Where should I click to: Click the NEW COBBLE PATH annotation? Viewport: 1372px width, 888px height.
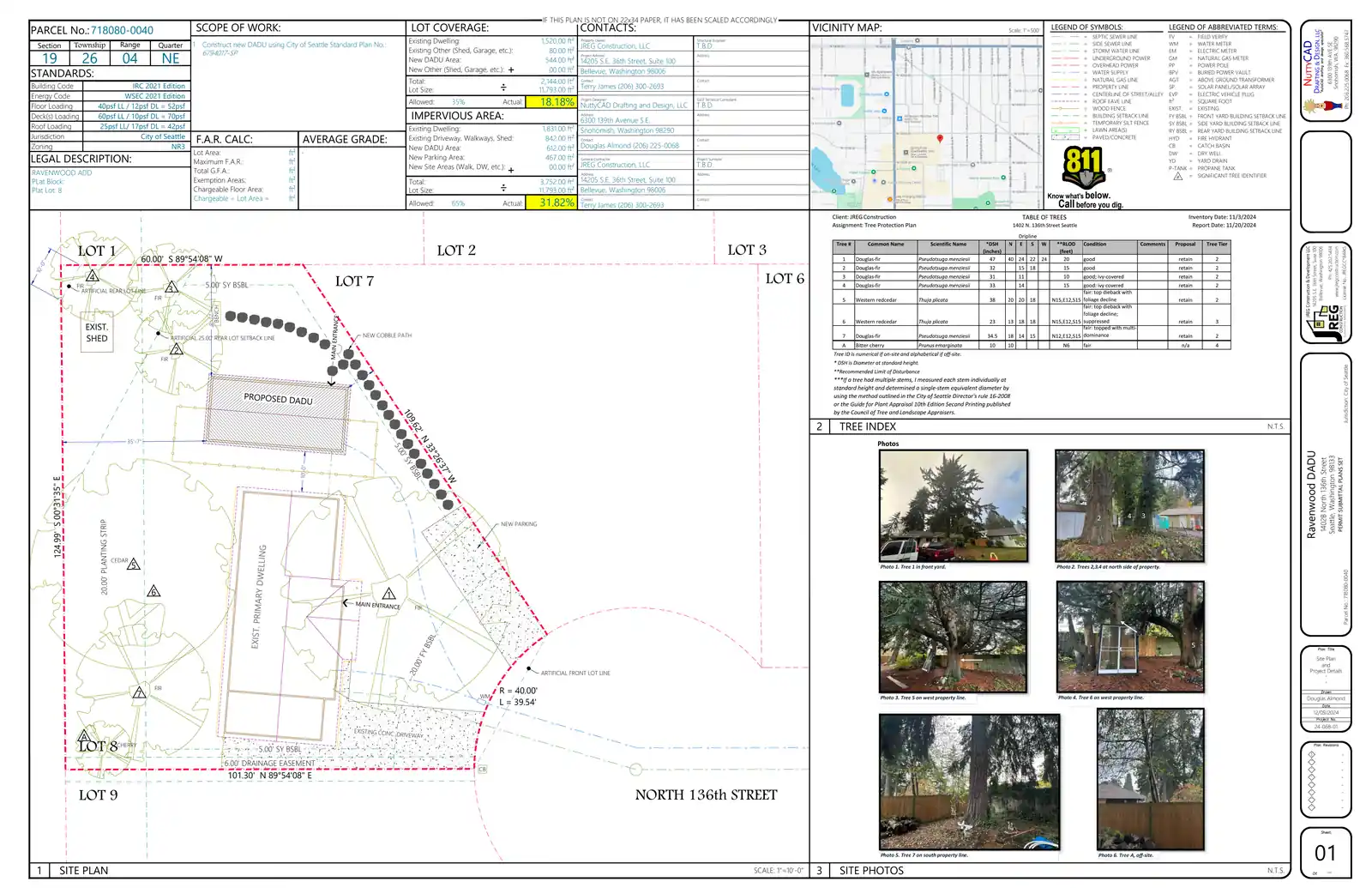[387, 335]
